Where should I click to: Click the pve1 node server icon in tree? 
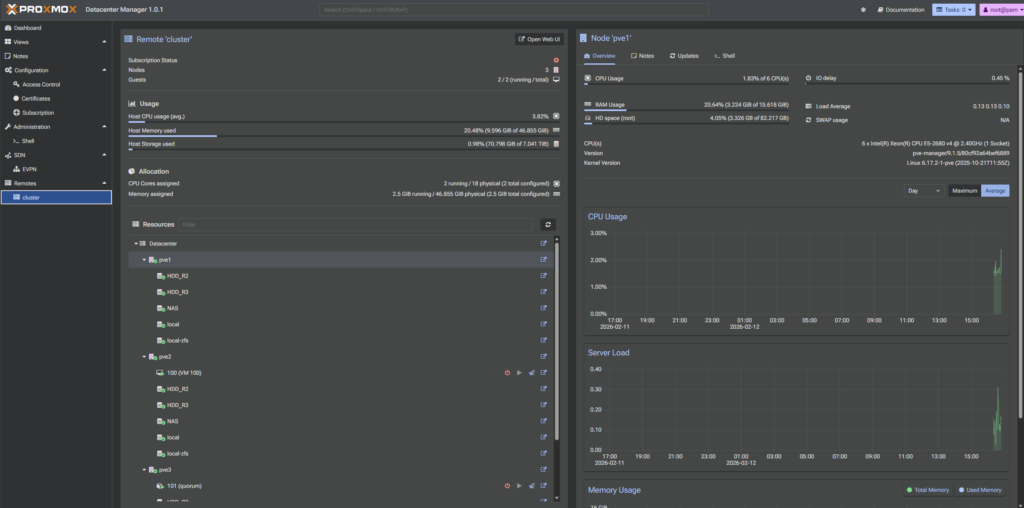(x=153, y=260)
